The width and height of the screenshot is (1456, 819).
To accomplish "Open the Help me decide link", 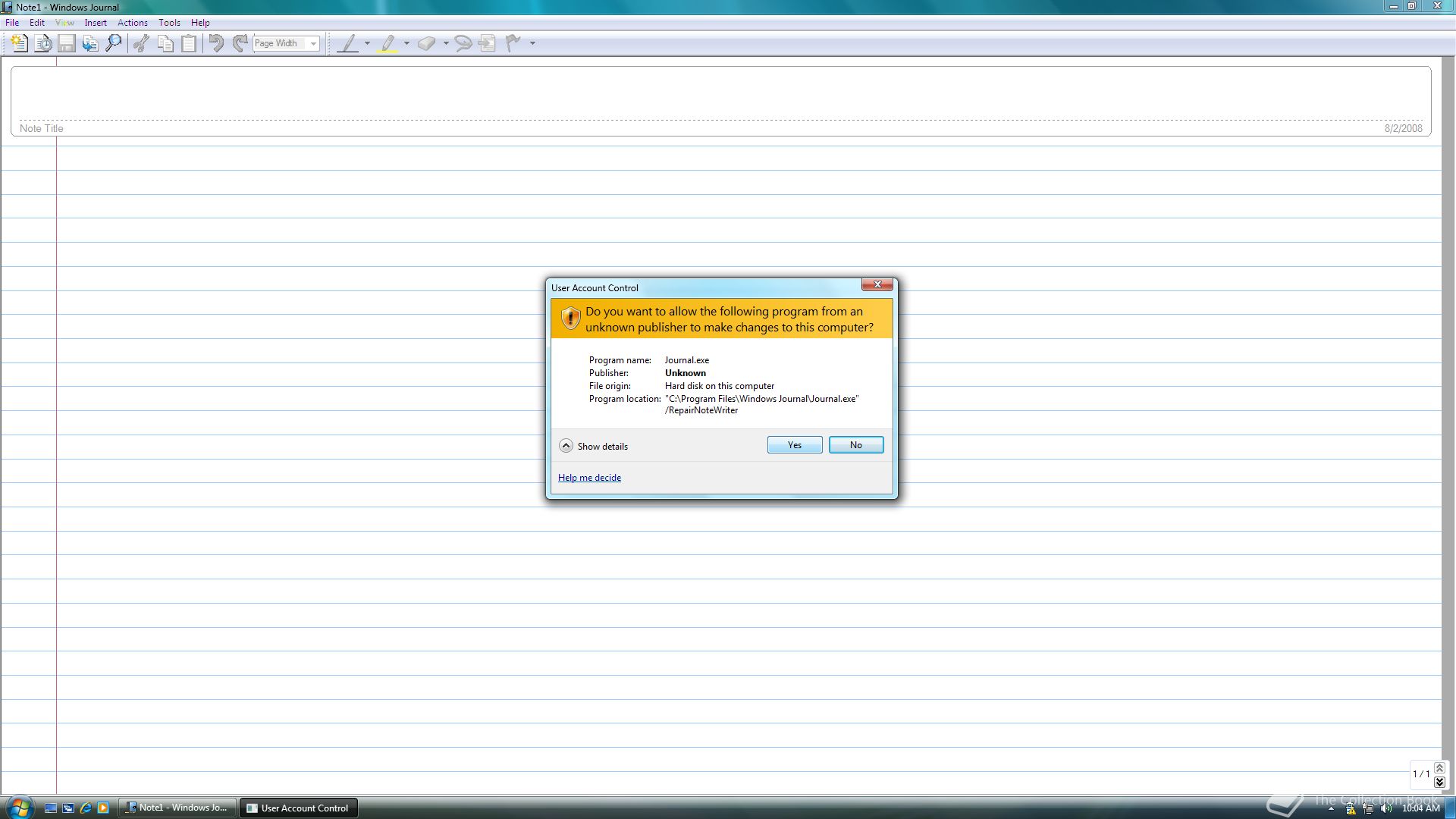I will coord(589,478).
